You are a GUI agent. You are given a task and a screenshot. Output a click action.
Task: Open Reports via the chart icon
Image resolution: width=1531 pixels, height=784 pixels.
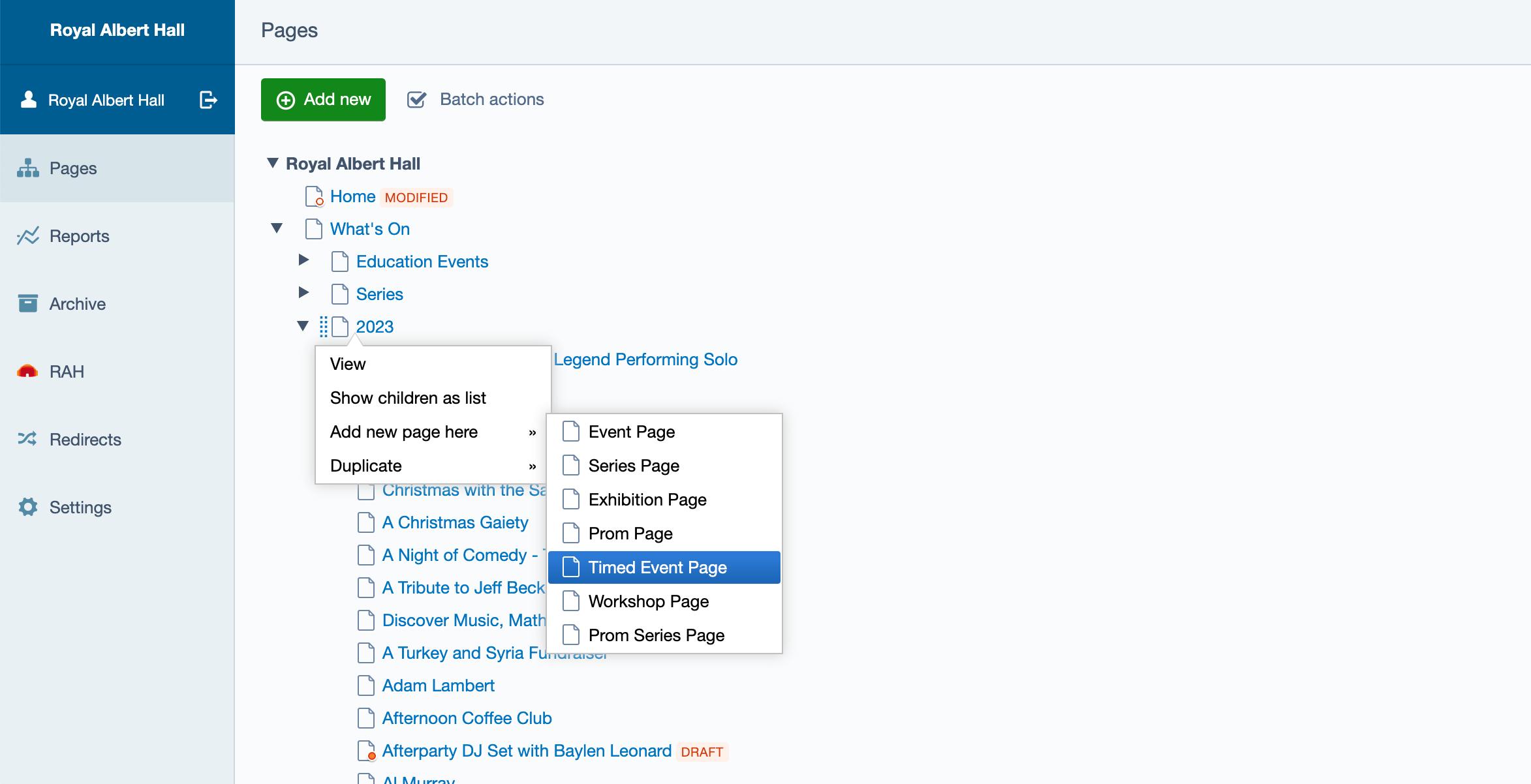[x=27, y=236]
